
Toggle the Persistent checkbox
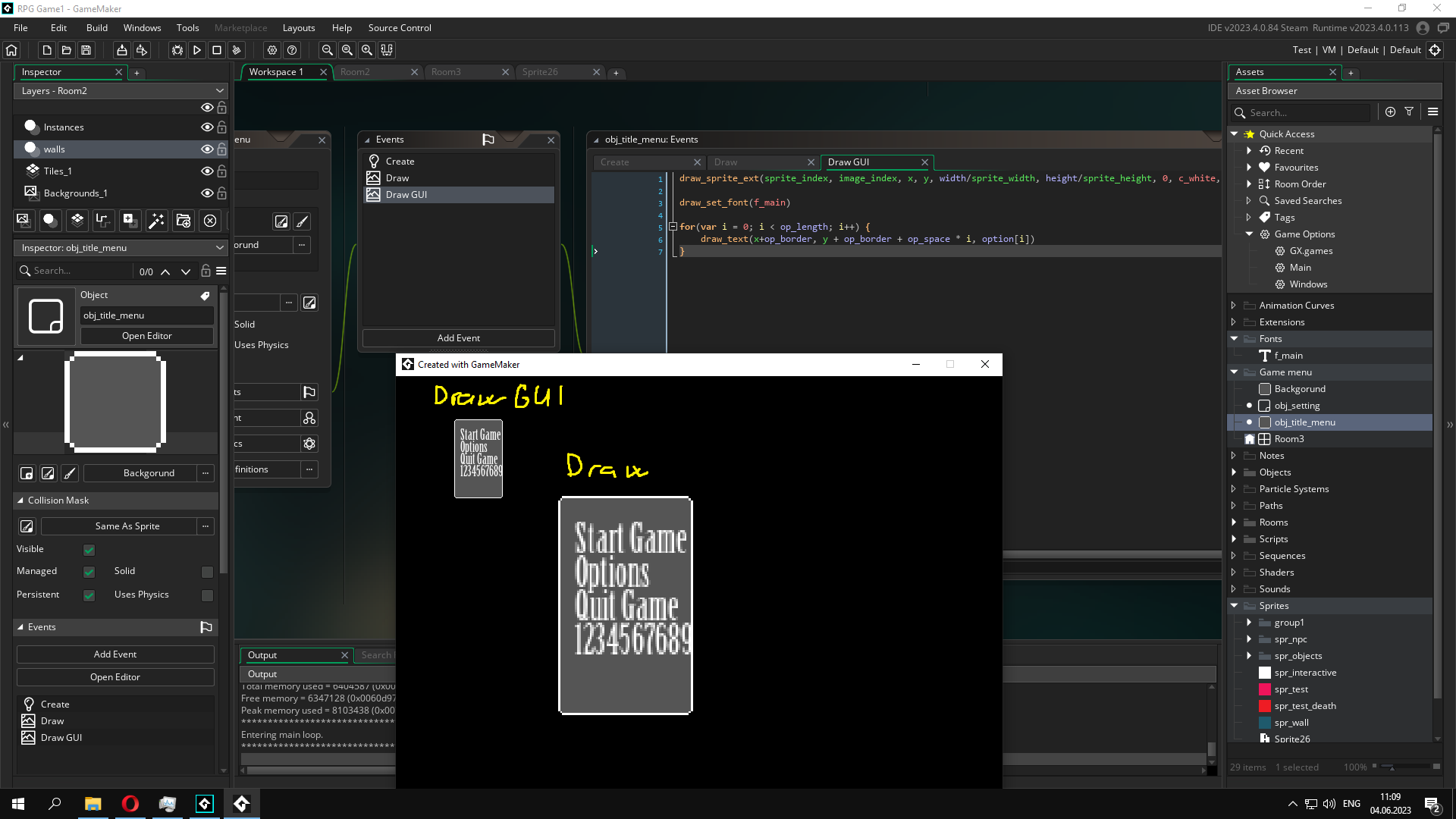(x=89, y=595)
